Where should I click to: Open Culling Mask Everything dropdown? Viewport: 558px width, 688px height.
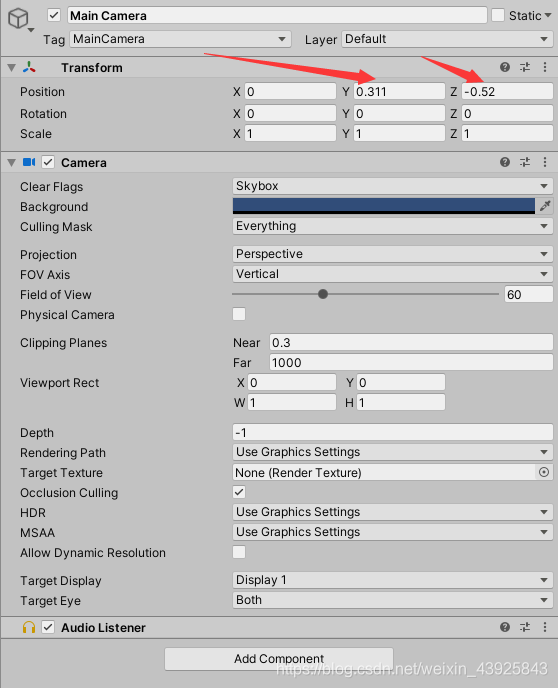pos(393,226)
